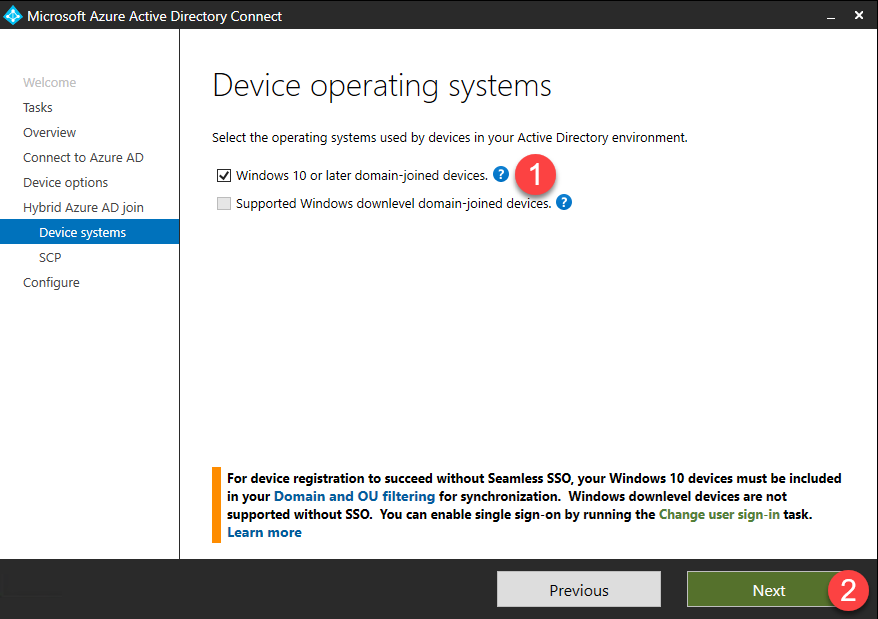
Task: Uncheck Windows 10 or later domain-joined devices
Action: pyautogui.click(x=224, y=176)
